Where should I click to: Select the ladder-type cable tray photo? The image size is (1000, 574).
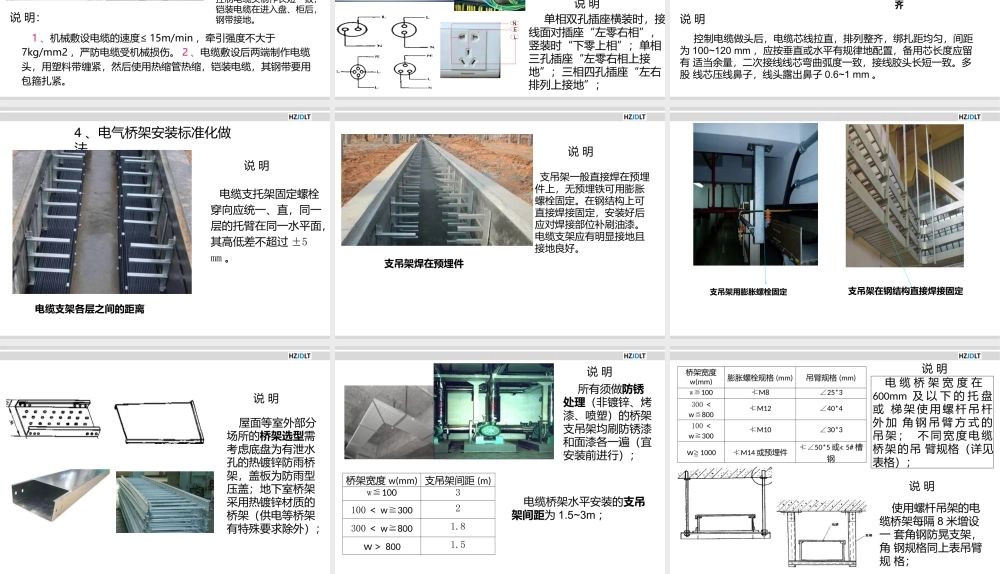165,502
